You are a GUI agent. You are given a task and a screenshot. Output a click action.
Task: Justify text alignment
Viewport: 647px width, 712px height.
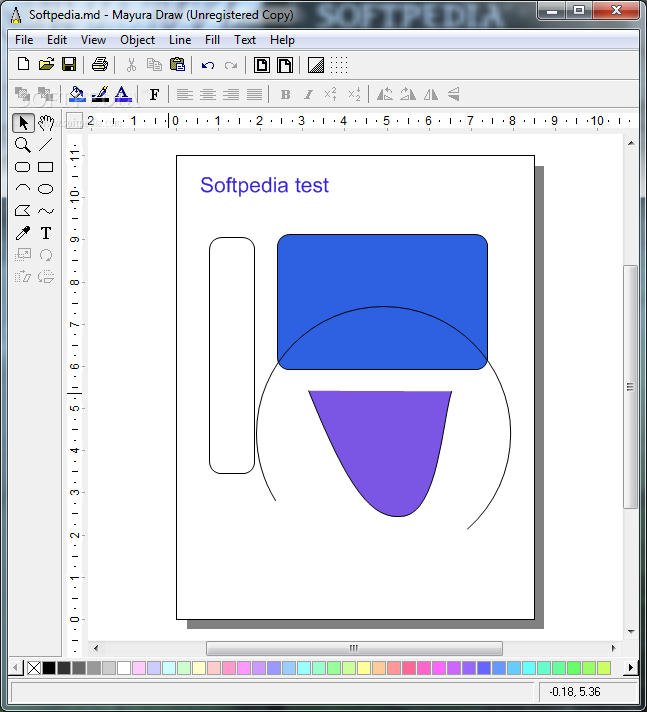tap(254, 94)
